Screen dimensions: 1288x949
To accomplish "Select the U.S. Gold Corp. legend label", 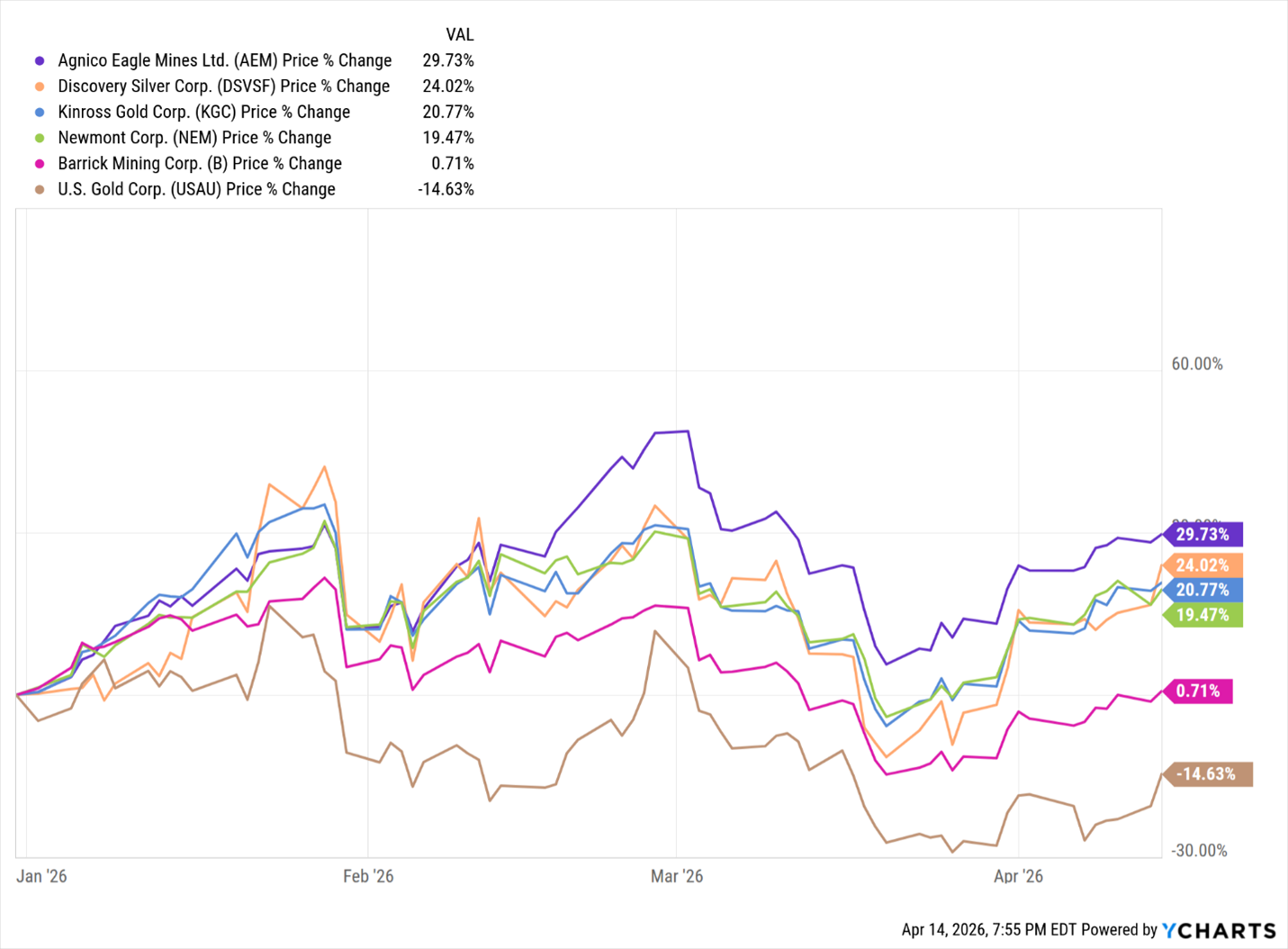I will [197, 190].
